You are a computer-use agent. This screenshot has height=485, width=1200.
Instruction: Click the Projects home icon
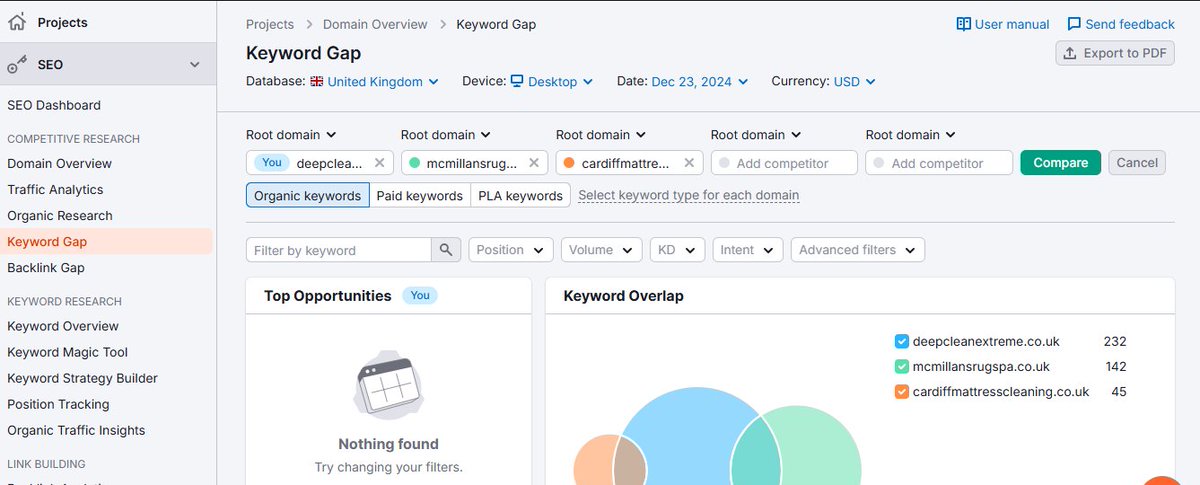point(17,22)
